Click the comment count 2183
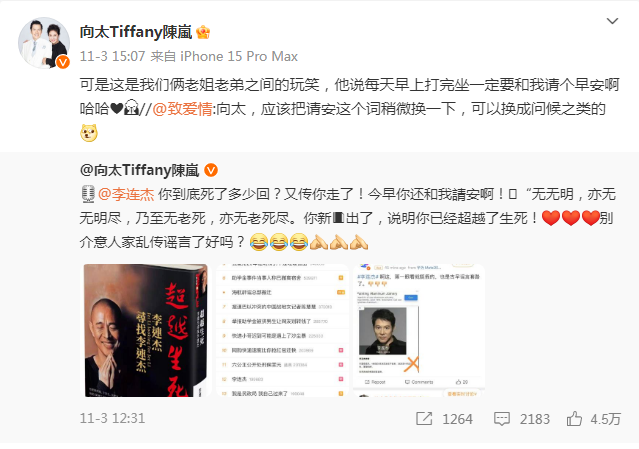The height and width of the screenshot is (449, 639). point(535,419)
